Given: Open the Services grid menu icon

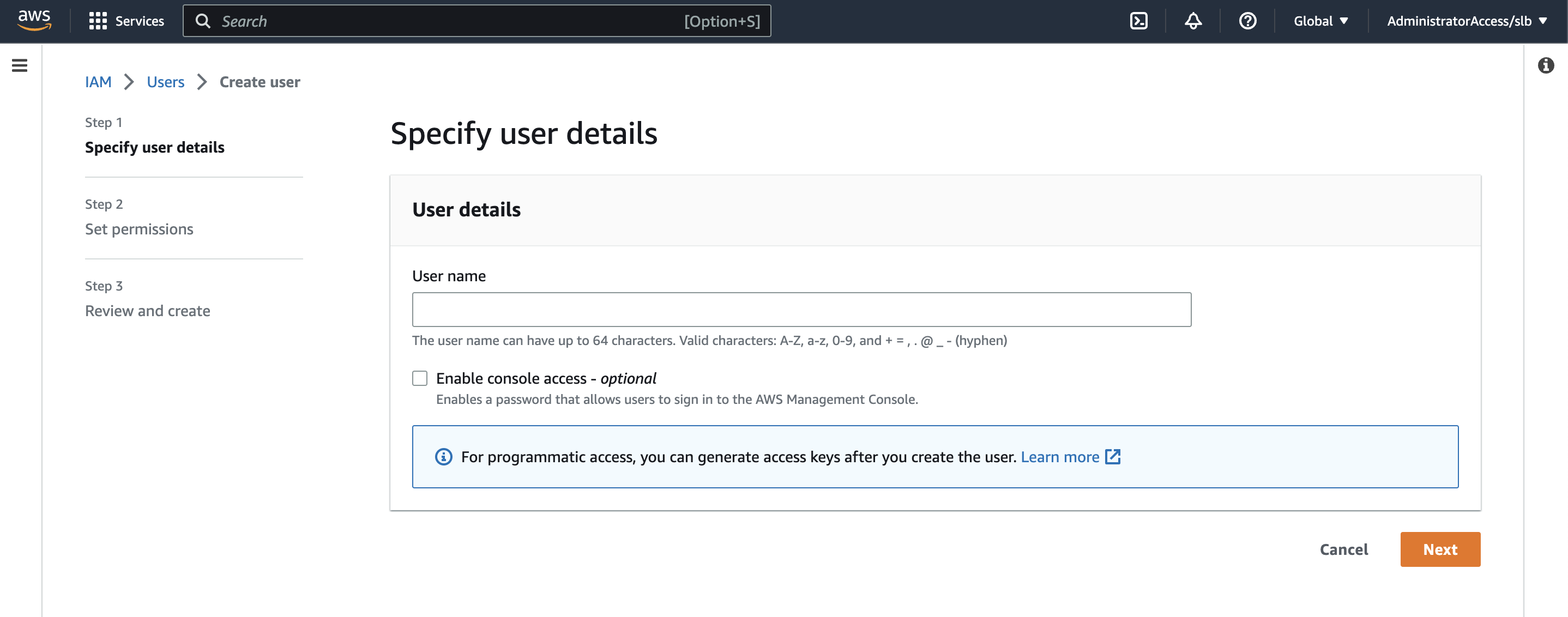Looking at the screenshot, I should 98,21.
